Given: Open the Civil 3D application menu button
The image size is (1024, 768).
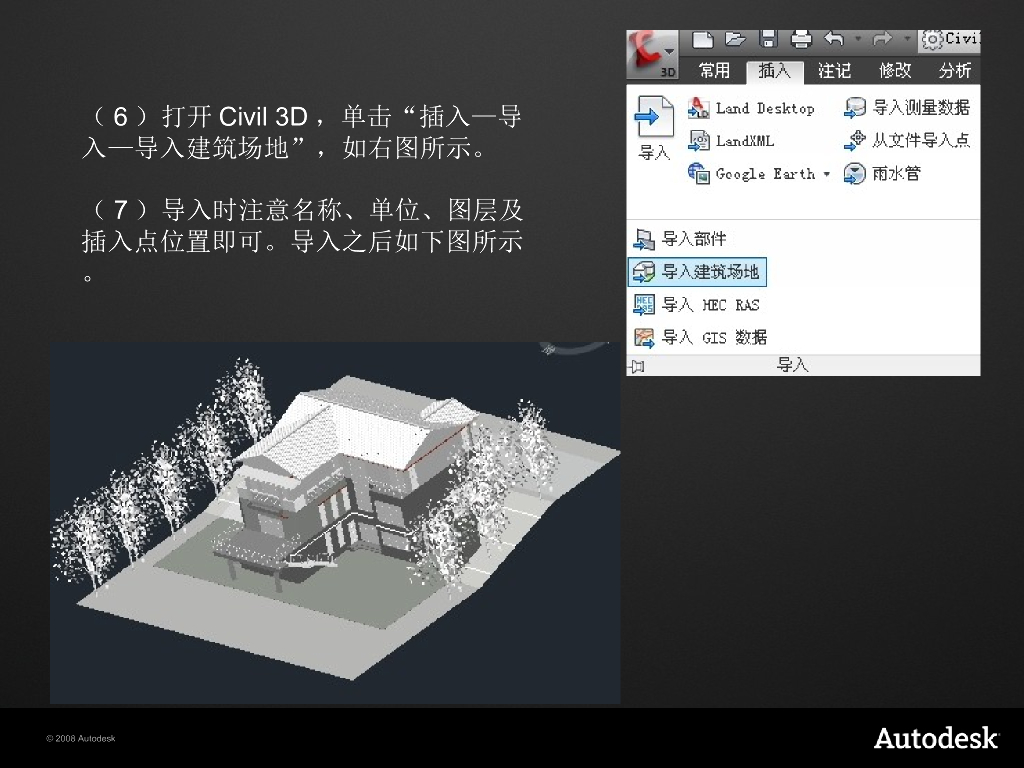Looking at the screenshot, I should tap(652, 55).
